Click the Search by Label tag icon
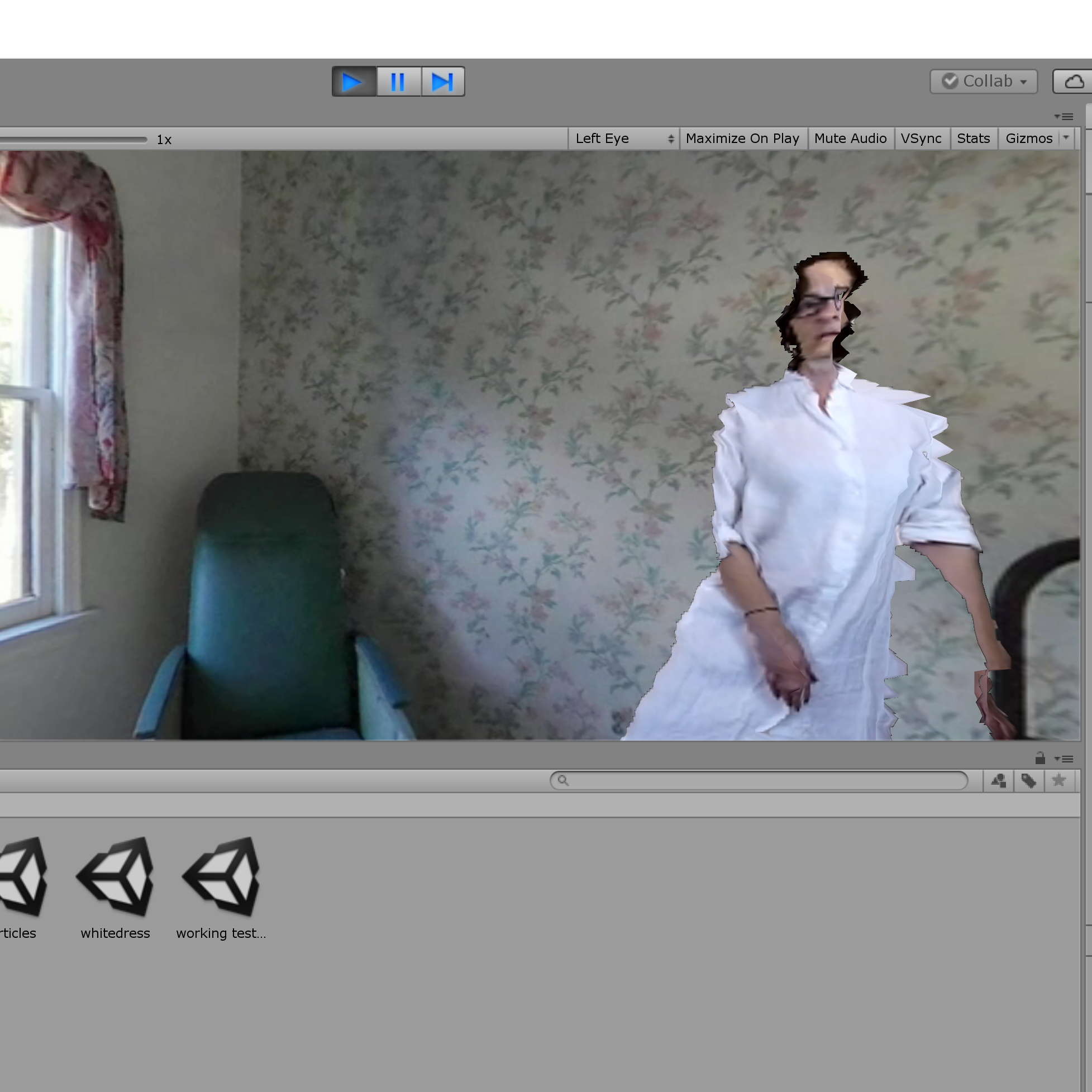 click(1029, 780)
